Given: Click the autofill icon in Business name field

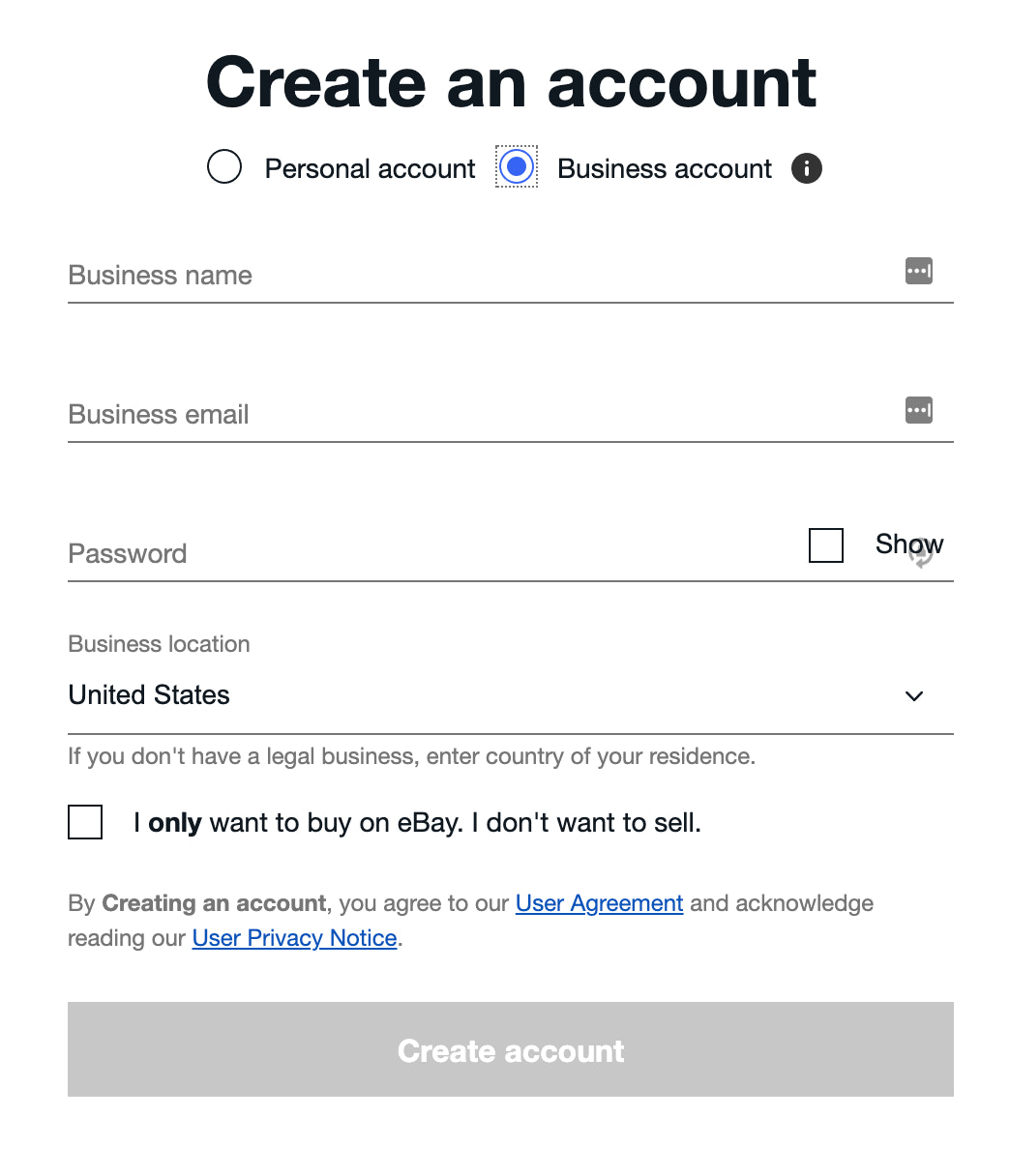Looking at the screenshot, I should tap(919, 271).
